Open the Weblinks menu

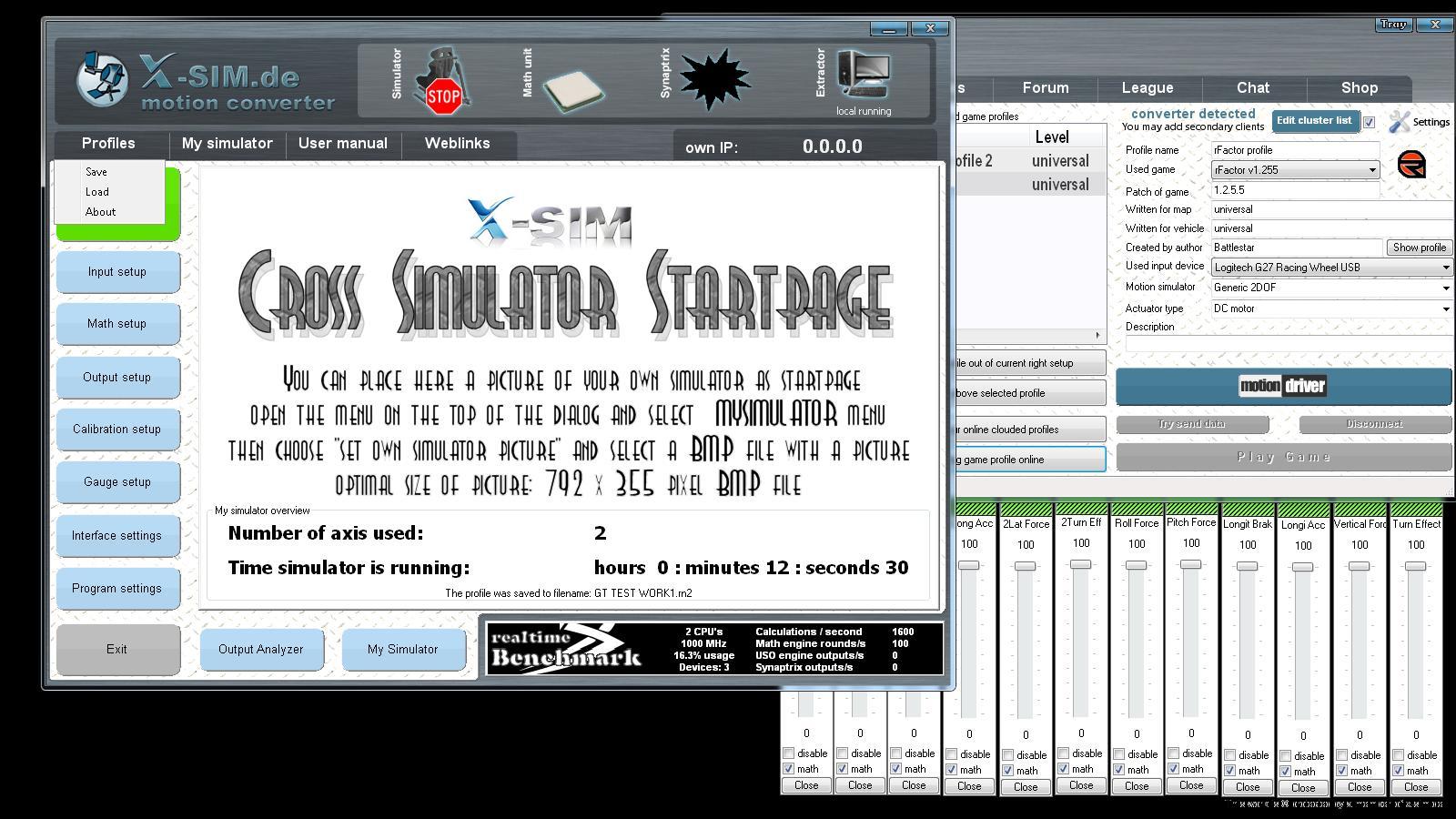pos(457,143)
